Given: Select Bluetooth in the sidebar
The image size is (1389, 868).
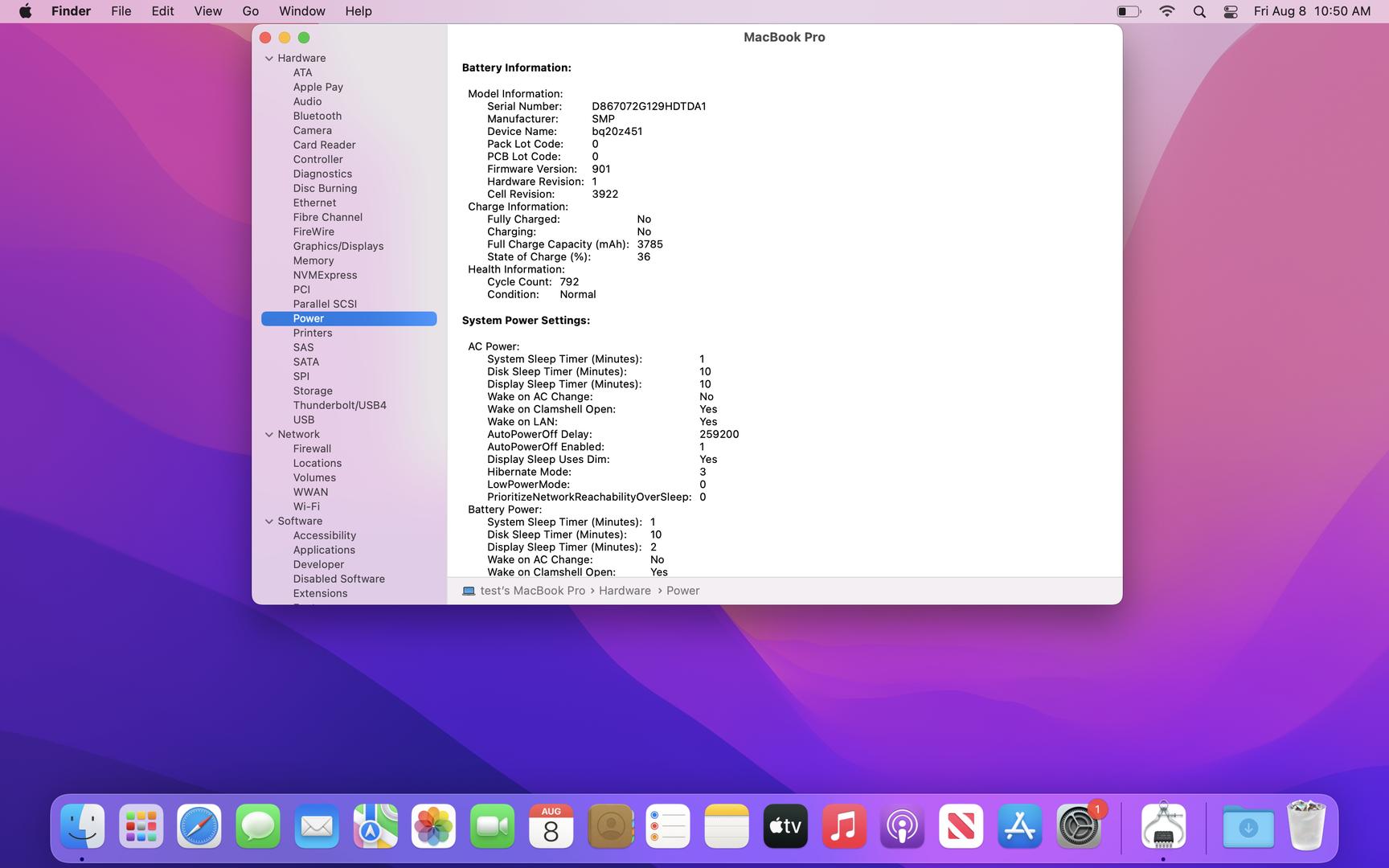Looking at the screenshot, I should coord(317,116).
